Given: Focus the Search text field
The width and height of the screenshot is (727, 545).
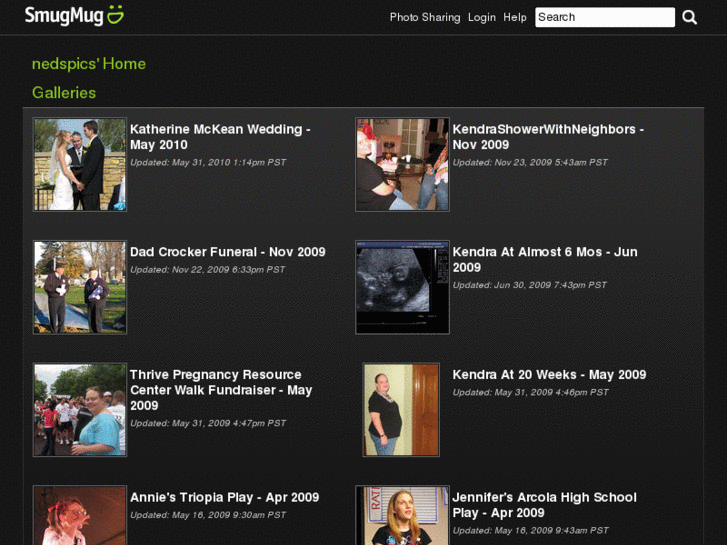Looking at the screenshot, I should pyautogui.click(x=604, y=17).
